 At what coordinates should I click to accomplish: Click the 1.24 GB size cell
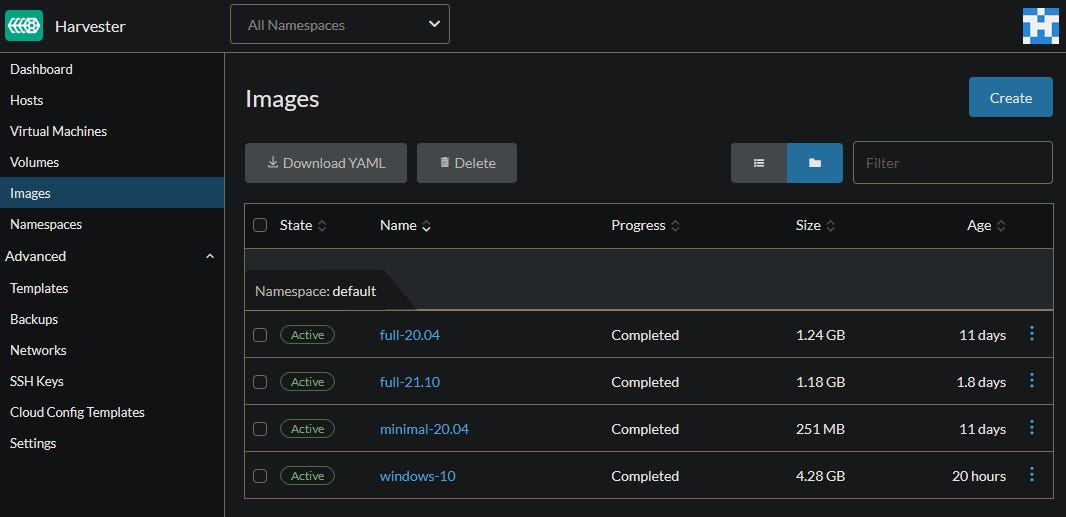821,335
